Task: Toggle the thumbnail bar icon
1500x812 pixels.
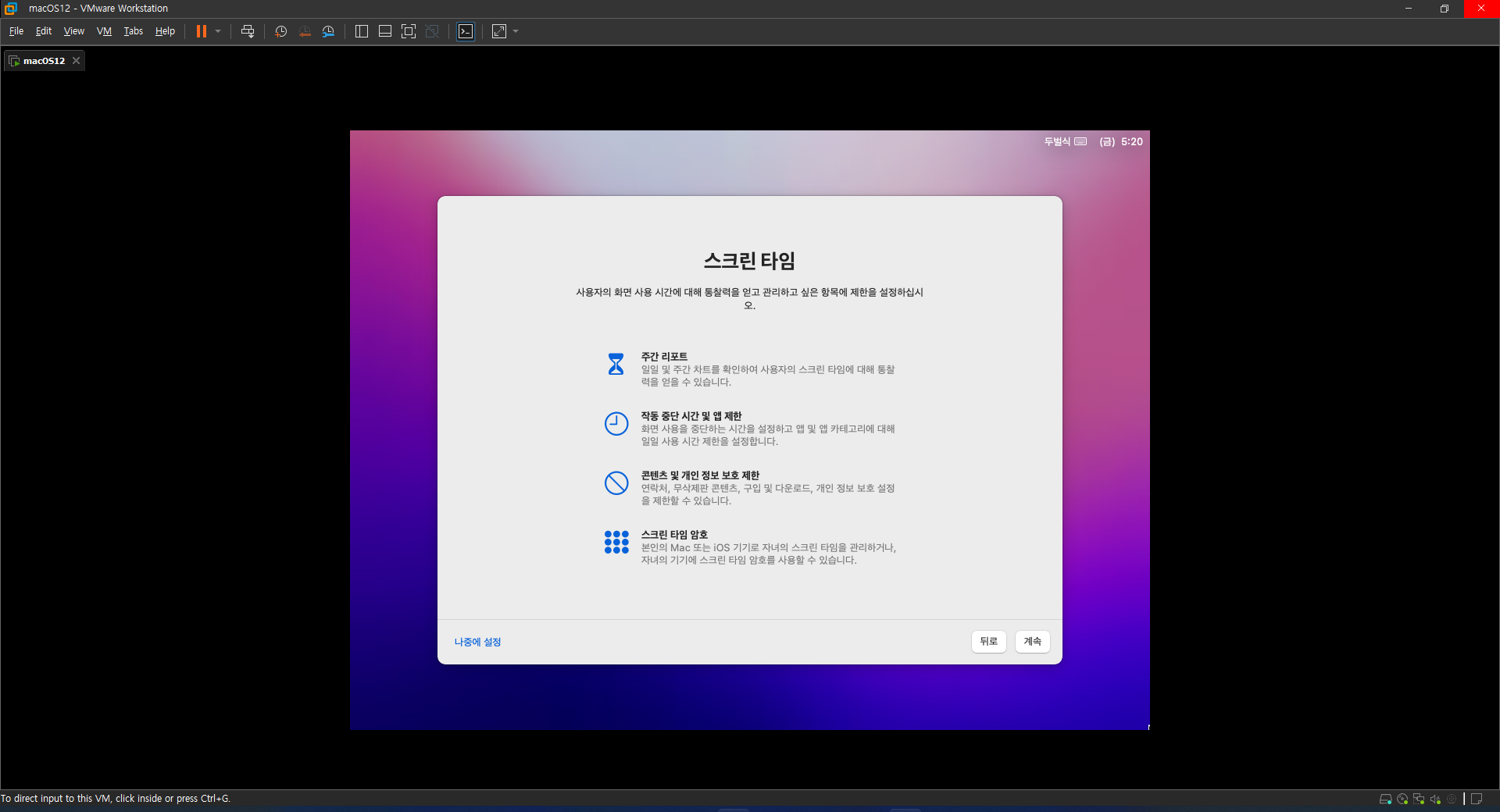Action: 385,31
